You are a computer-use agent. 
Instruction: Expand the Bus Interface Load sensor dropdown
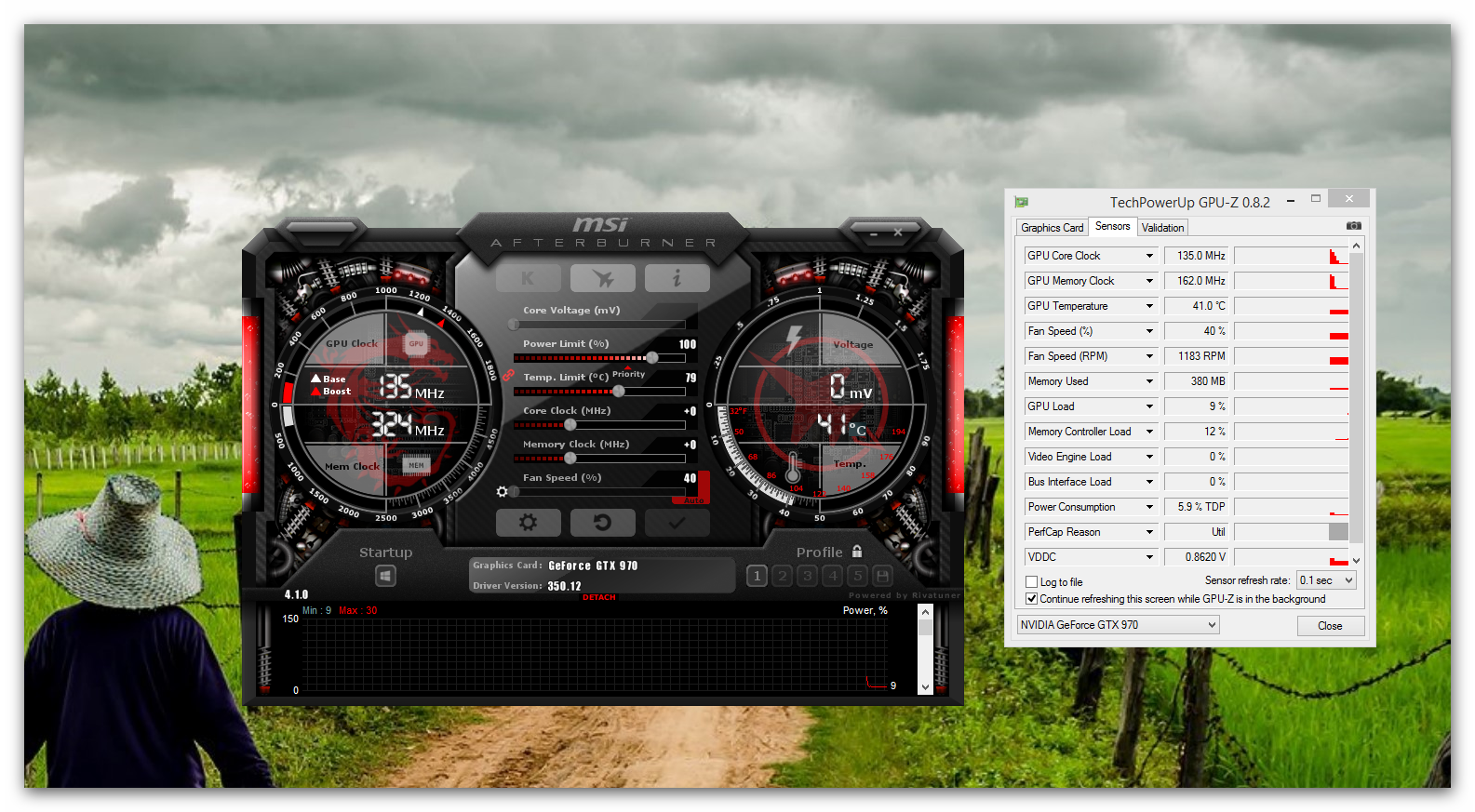(1149, 482)
